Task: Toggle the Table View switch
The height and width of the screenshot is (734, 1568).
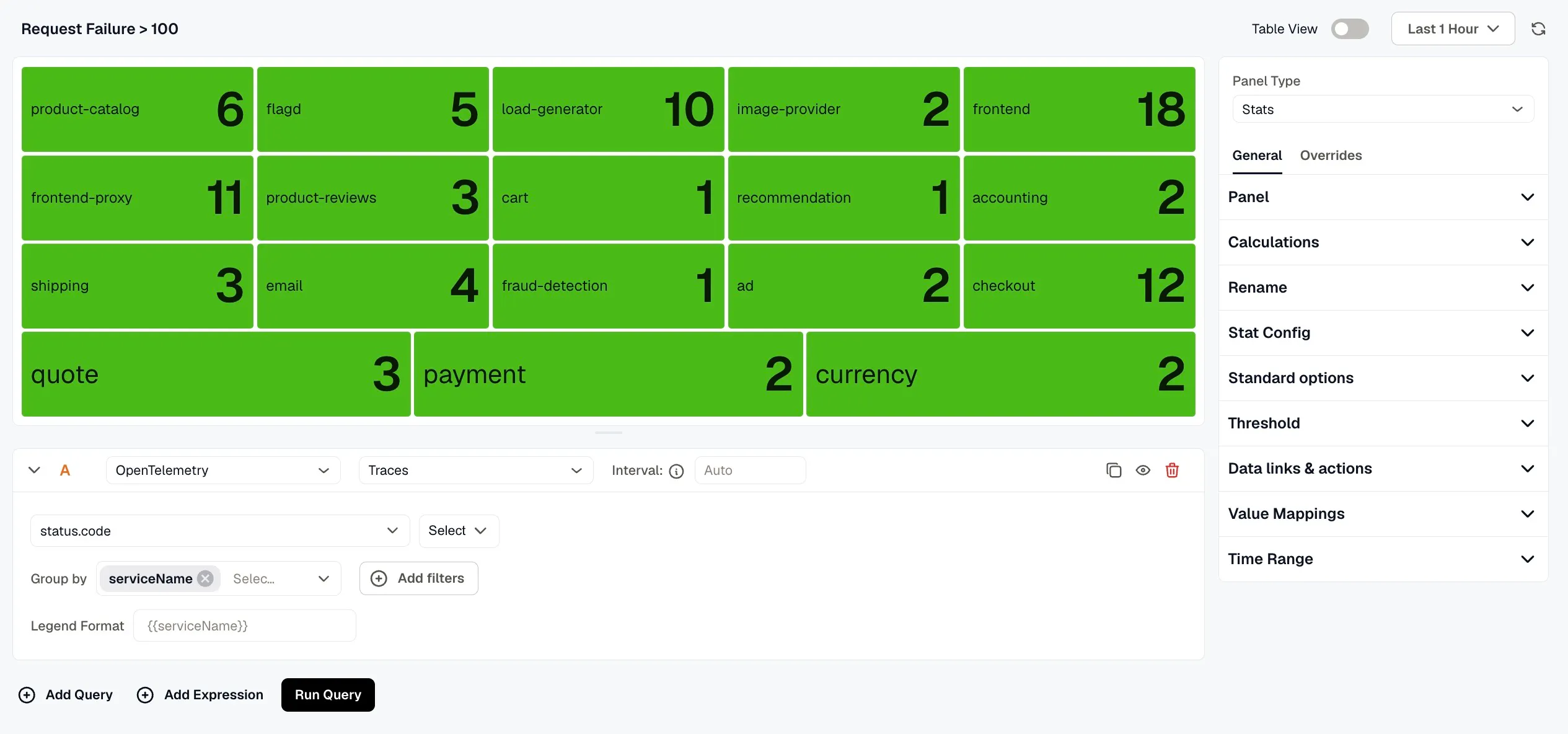Action: [x=1350, y=29]
